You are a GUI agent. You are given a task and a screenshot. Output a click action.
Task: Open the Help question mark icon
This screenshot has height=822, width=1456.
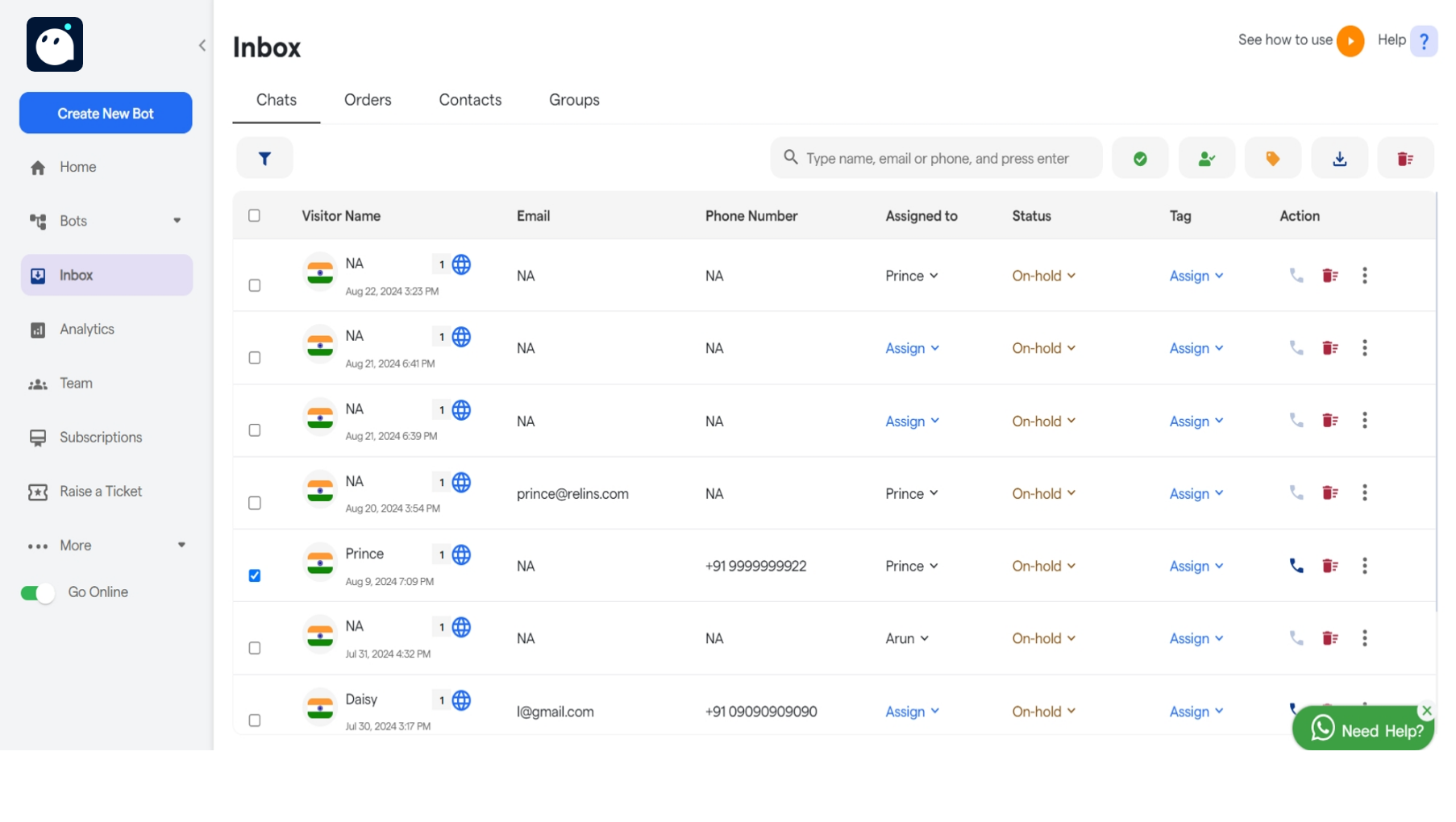click(1424, 41)
